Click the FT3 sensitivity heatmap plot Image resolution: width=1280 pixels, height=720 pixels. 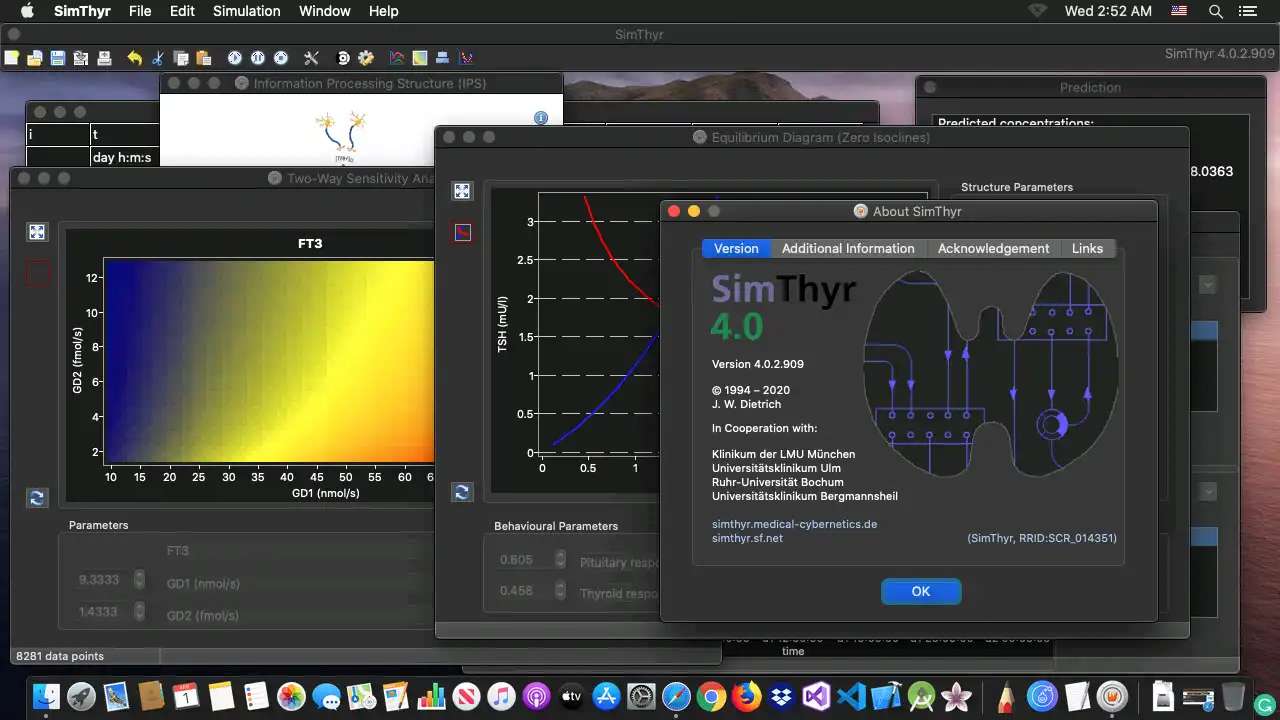(269, 361)
